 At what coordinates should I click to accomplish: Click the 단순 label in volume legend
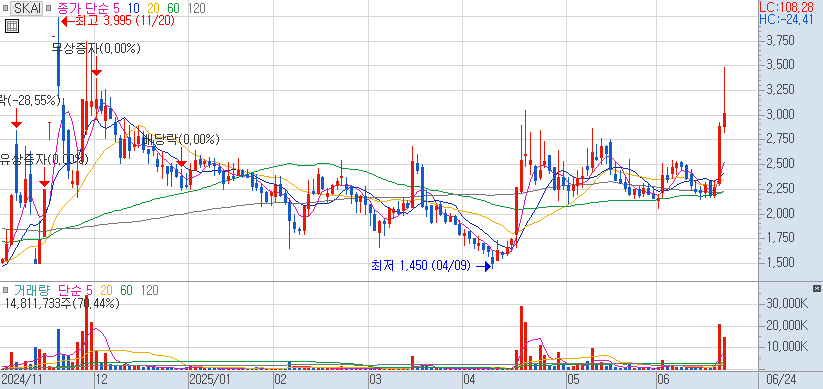click(69, 290)
